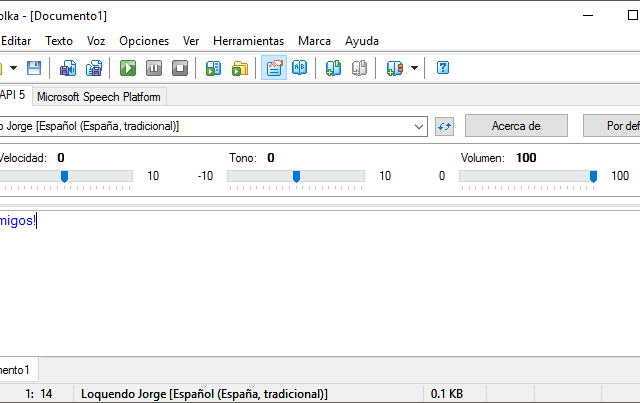Open the Opciones menu
Screen dimensions: 640x403
[x=144, y=41]
